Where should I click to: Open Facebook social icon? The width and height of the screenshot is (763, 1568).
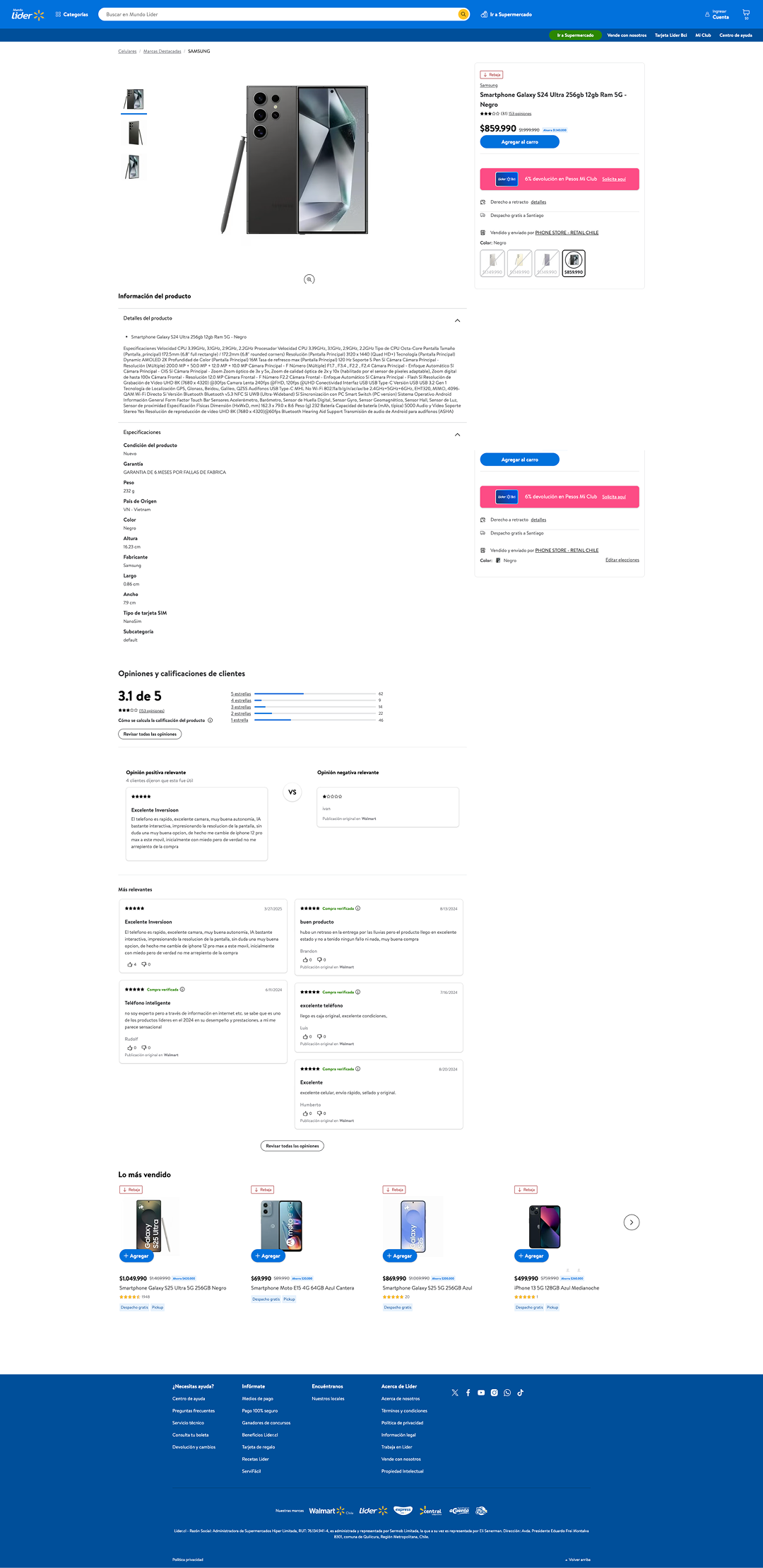(468, 1393)
